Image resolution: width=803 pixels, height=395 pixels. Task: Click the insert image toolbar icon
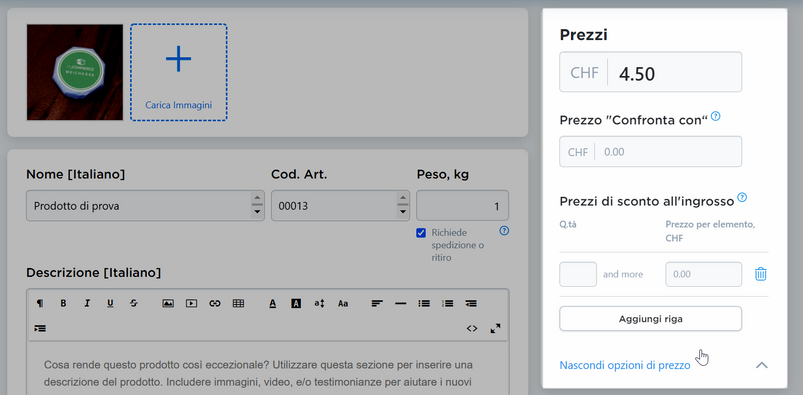pos(168,303)
